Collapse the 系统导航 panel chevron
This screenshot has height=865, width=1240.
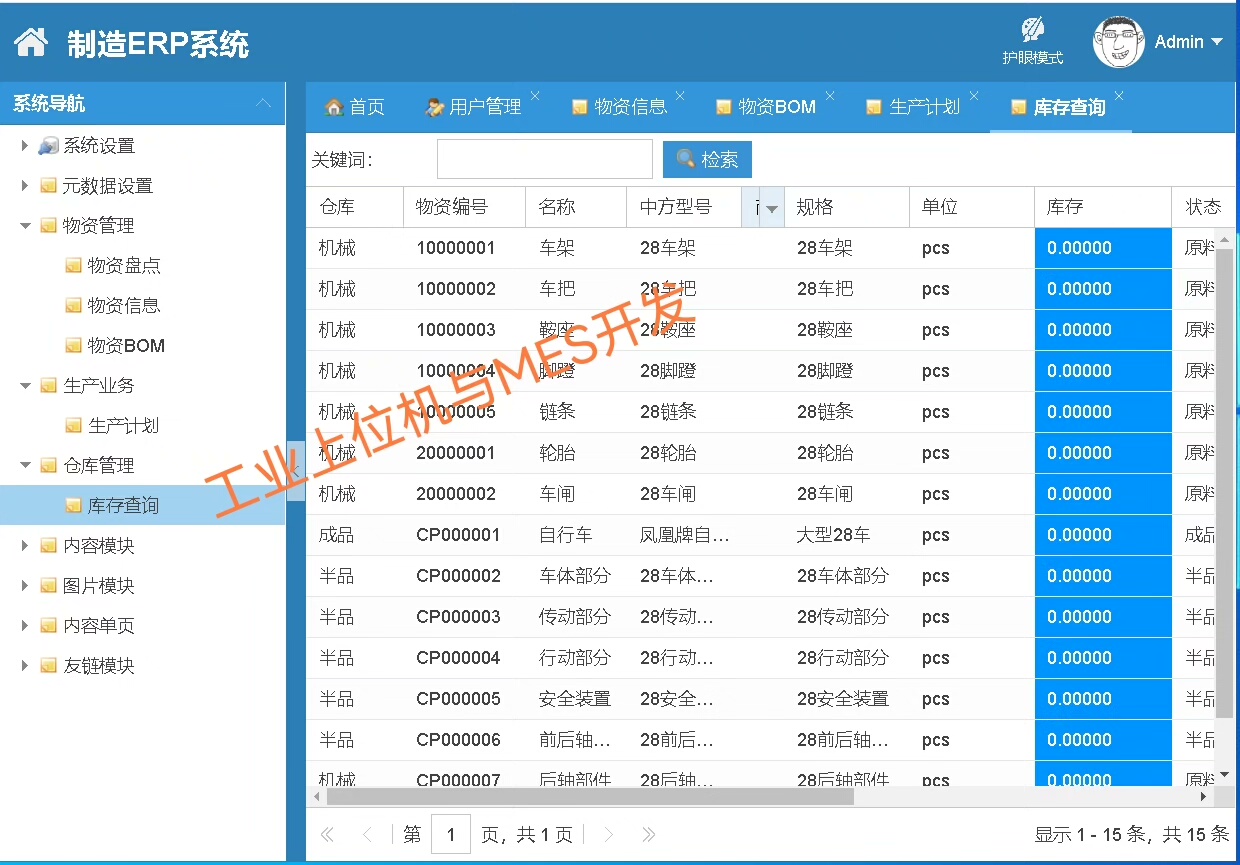click(x=264, y=103)
